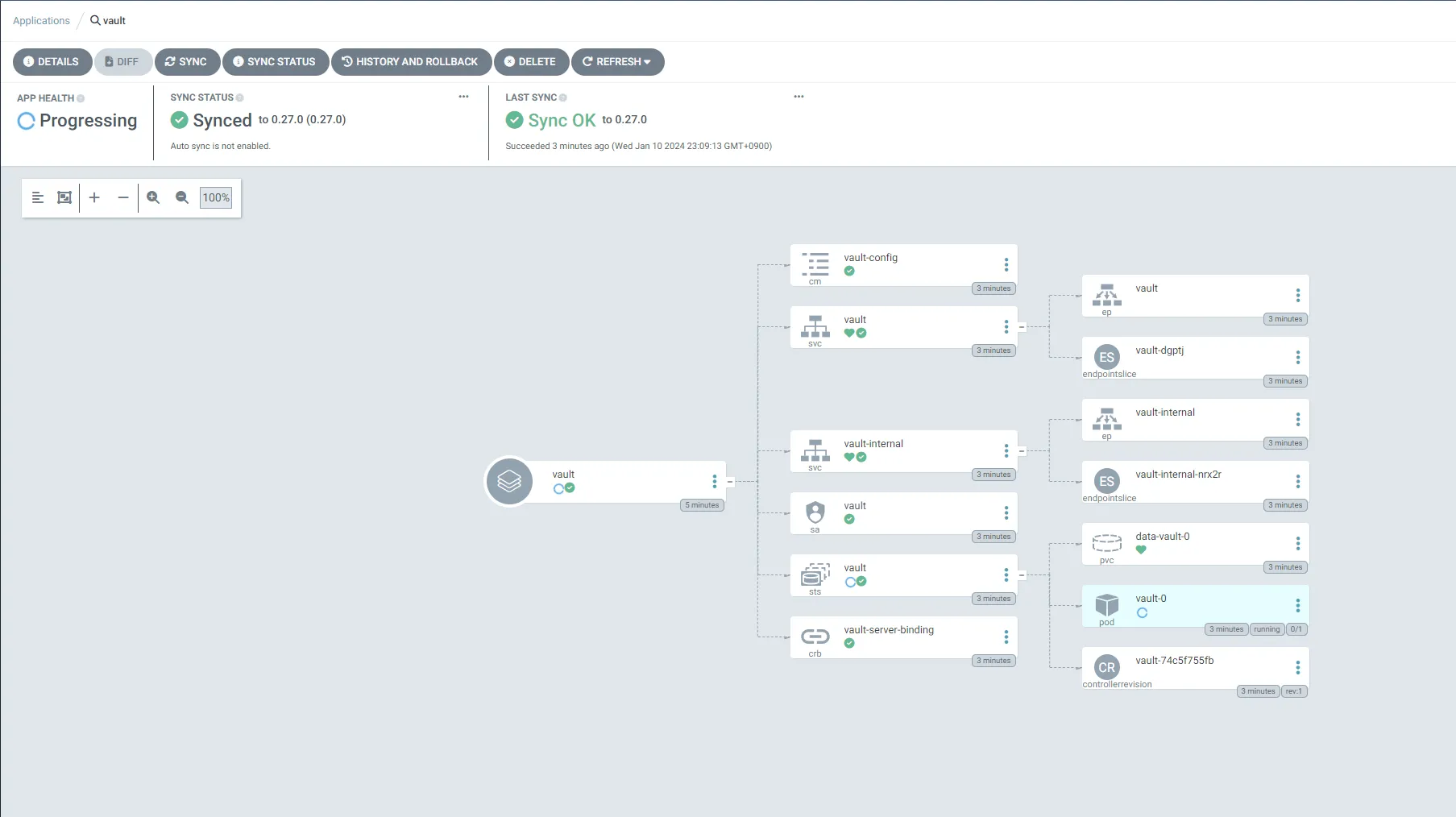Collapse children of vault StatefulSet node
Image resolution: width=1456 pixels, height=817 pixels.
[x=1022, y=575]
